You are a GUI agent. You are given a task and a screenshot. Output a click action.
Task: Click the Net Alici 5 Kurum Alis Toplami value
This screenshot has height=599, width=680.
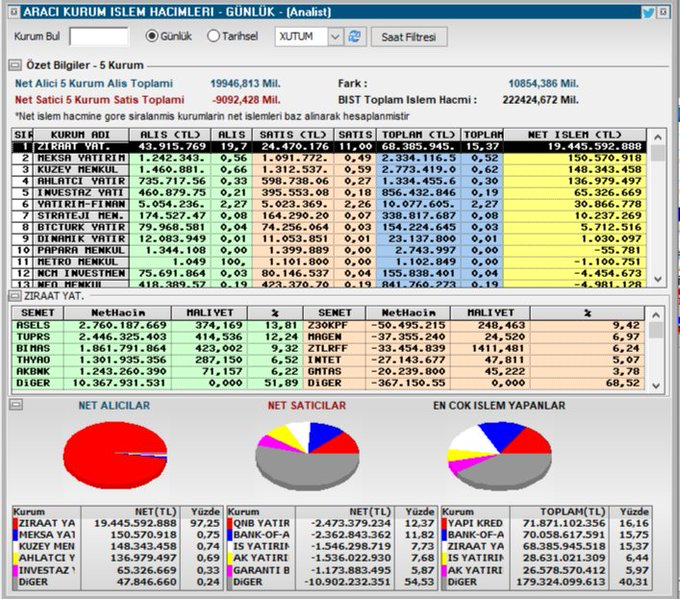(245, 84)
